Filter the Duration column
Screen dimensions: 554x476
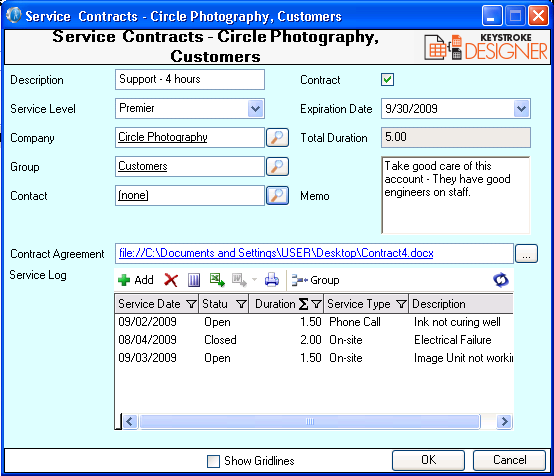click(x=316, y=304)
